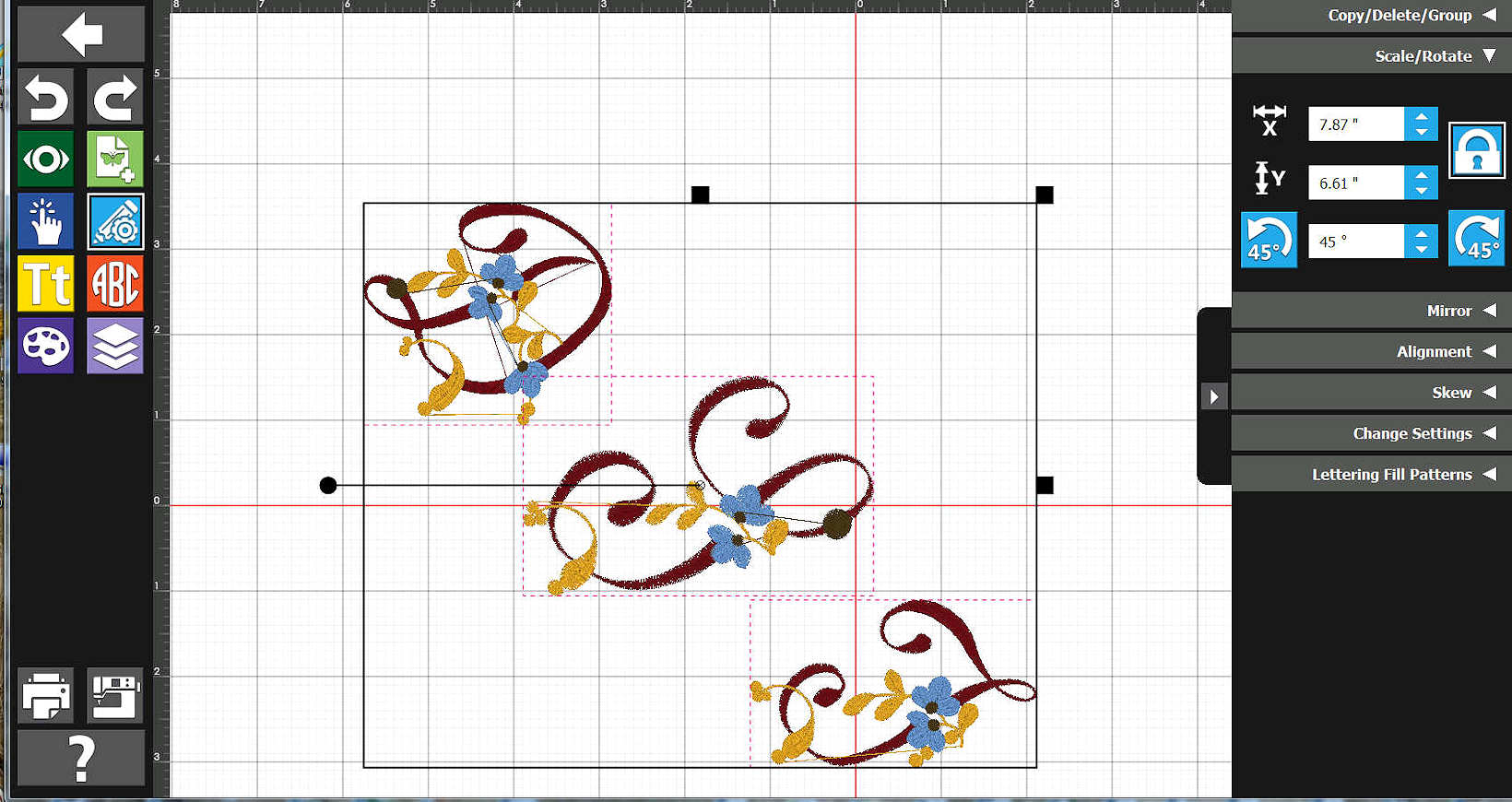The width and height of the screenshot is (1512, 802).
Task: Increase the Y height value
Action: 1422,174
